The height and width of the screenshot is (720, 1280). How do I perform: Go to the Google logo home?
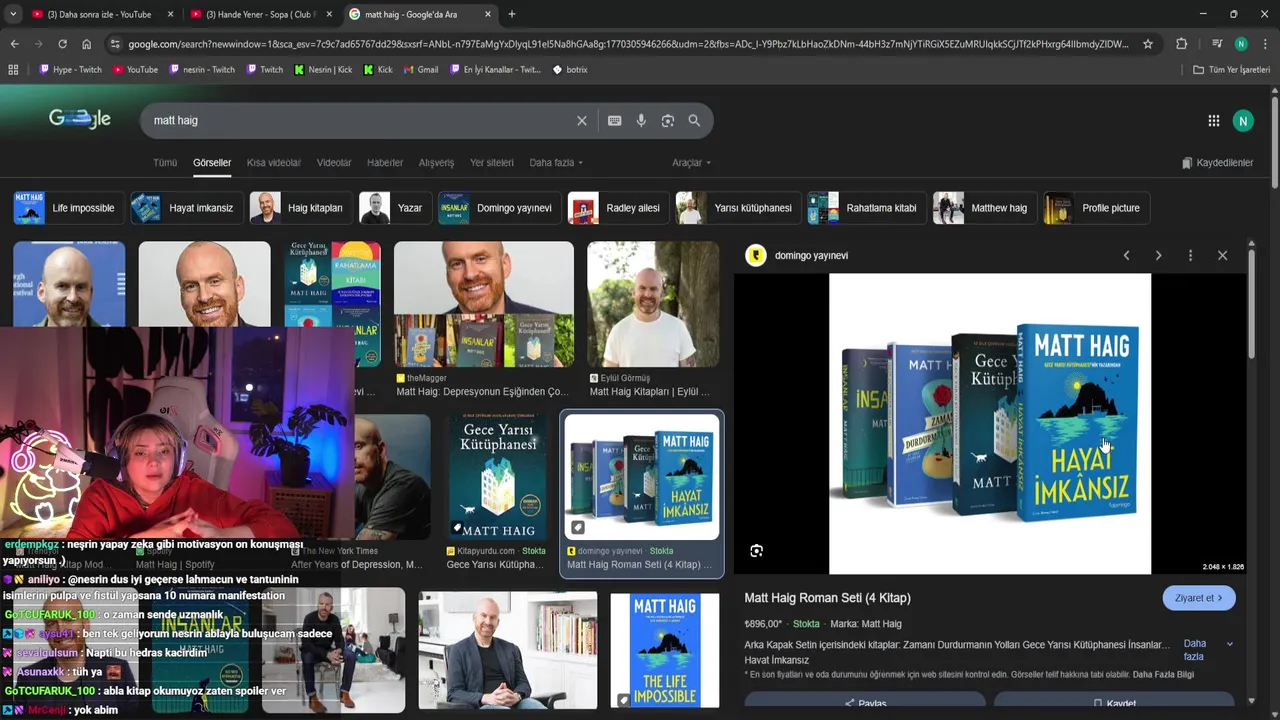click(x=80, y=119)
